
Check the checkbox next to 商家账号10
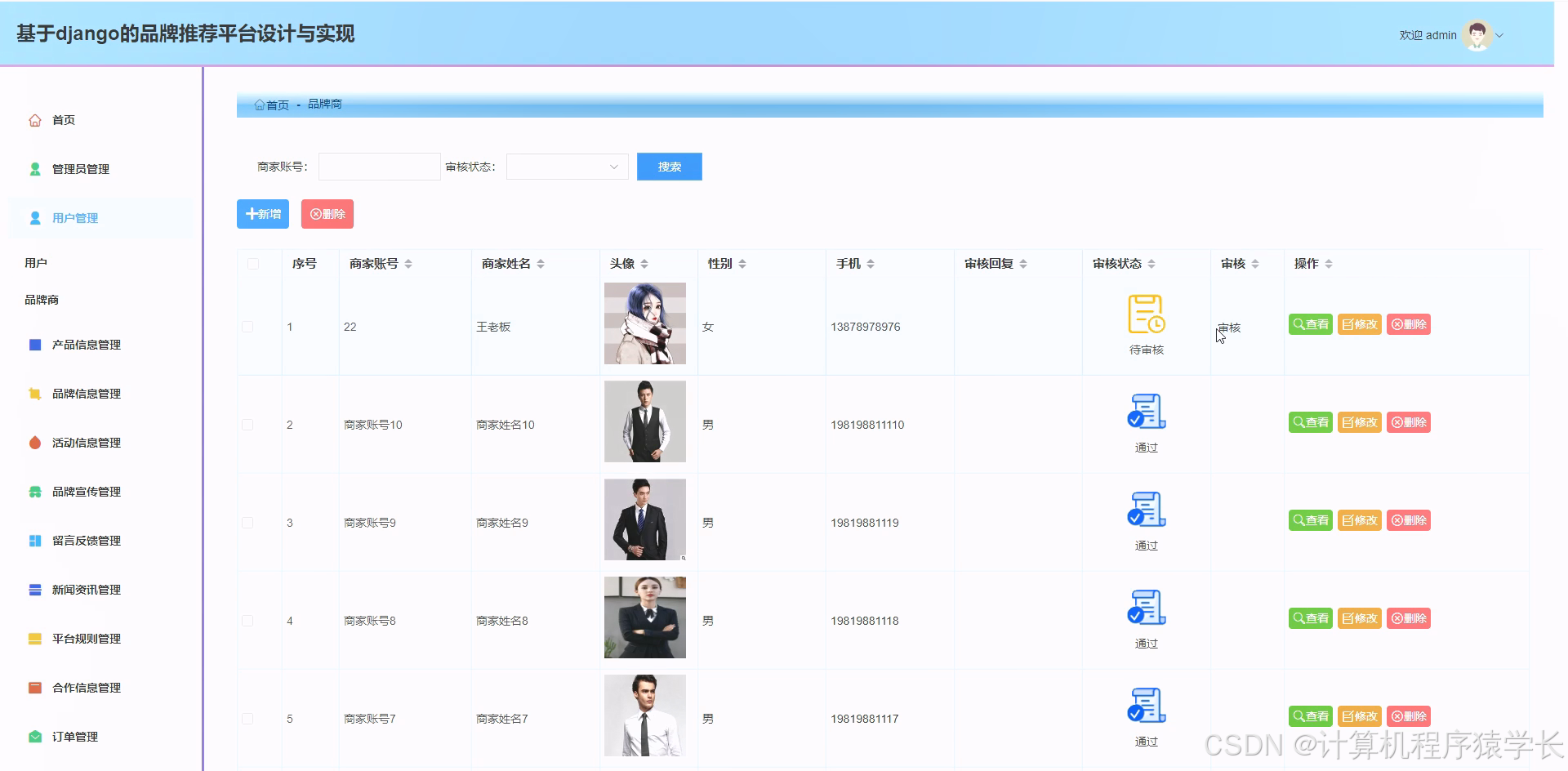pos(248,424)
